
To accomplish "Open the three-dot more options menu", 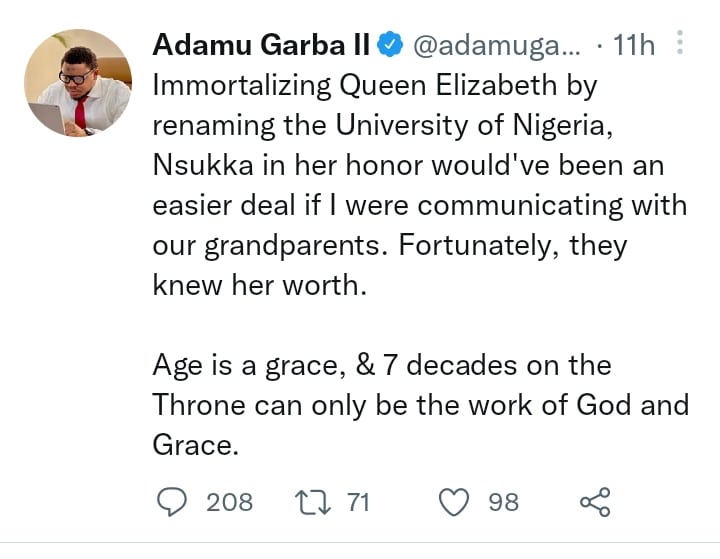I will click(680, 45).
